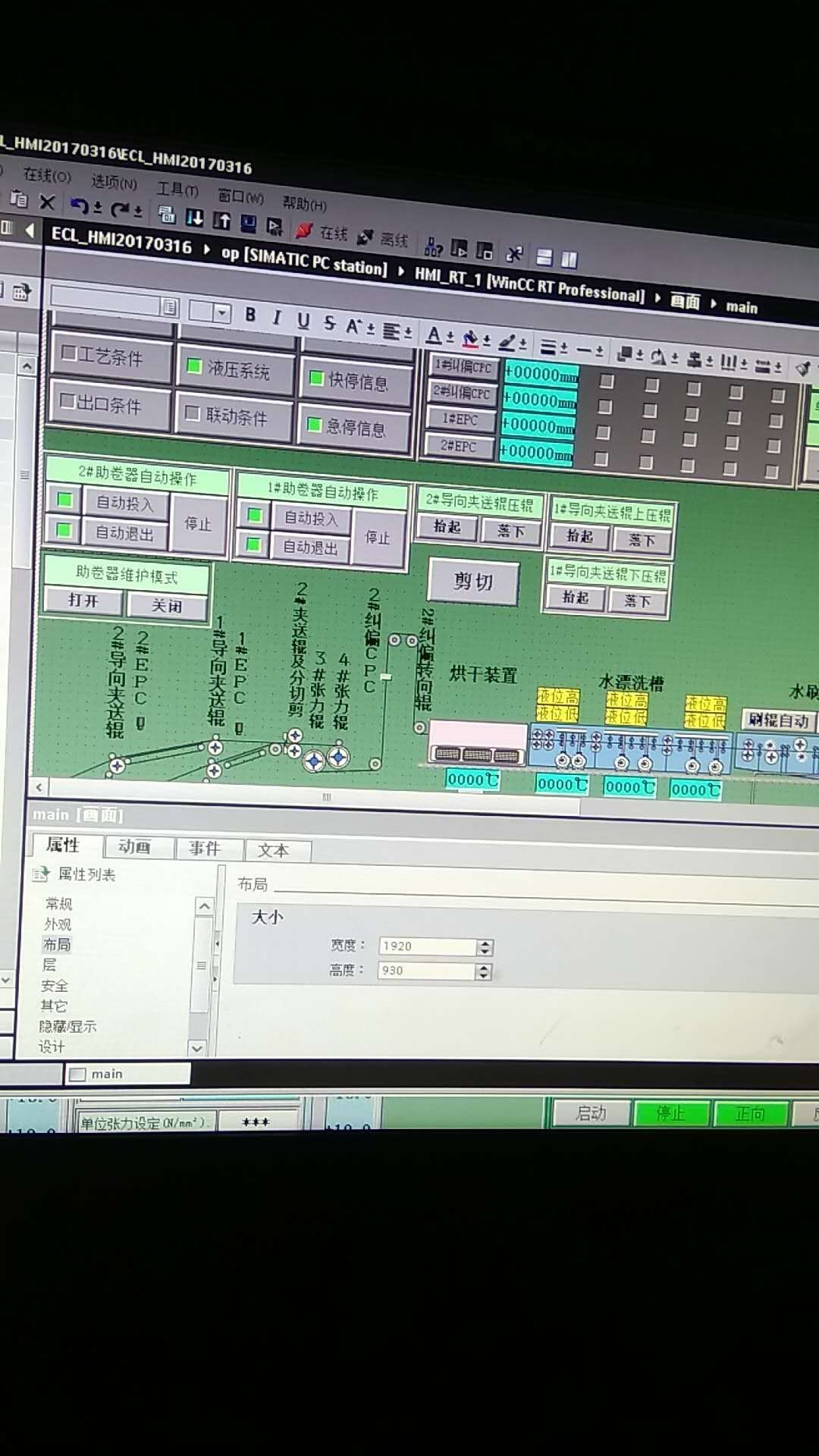Screen dimensions: 819x1456
Task: Select 外观 in property list
Action: [x=58, y=924]
